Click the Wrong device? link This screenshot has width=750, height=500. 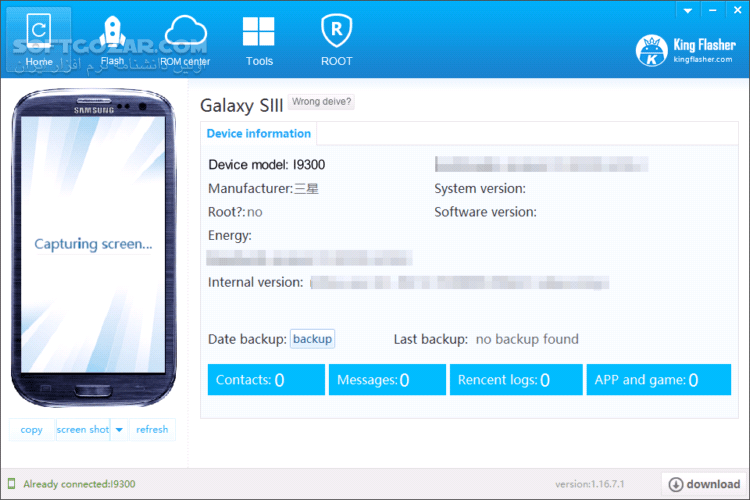[x=321, y=102]
